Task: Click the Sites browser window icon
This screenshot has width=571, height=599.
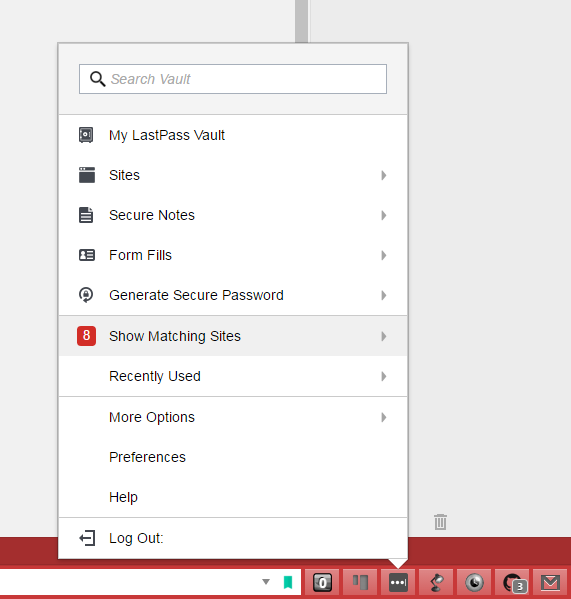Action: [87, 175]
